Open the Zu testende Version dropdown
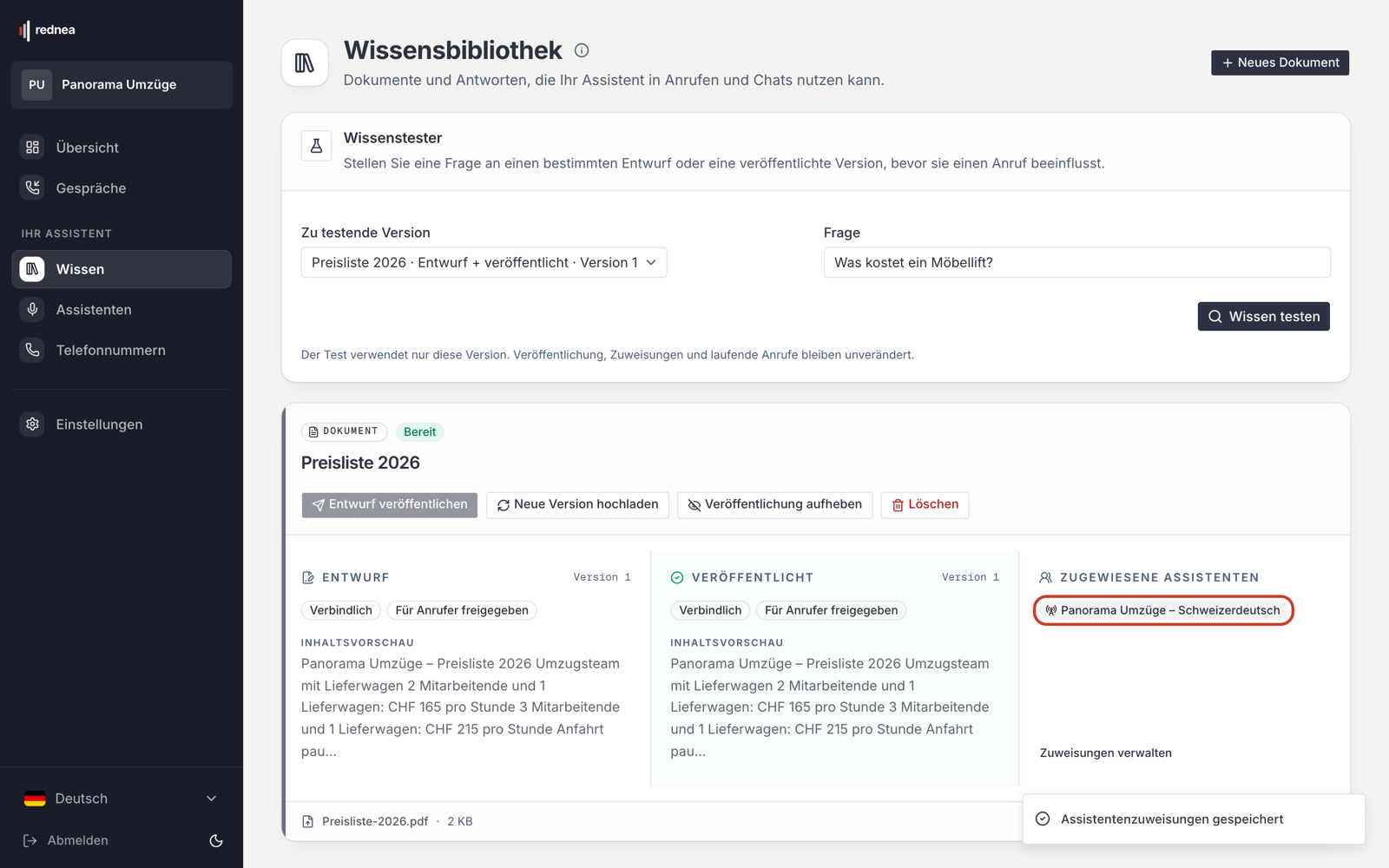 coord(484,262)
